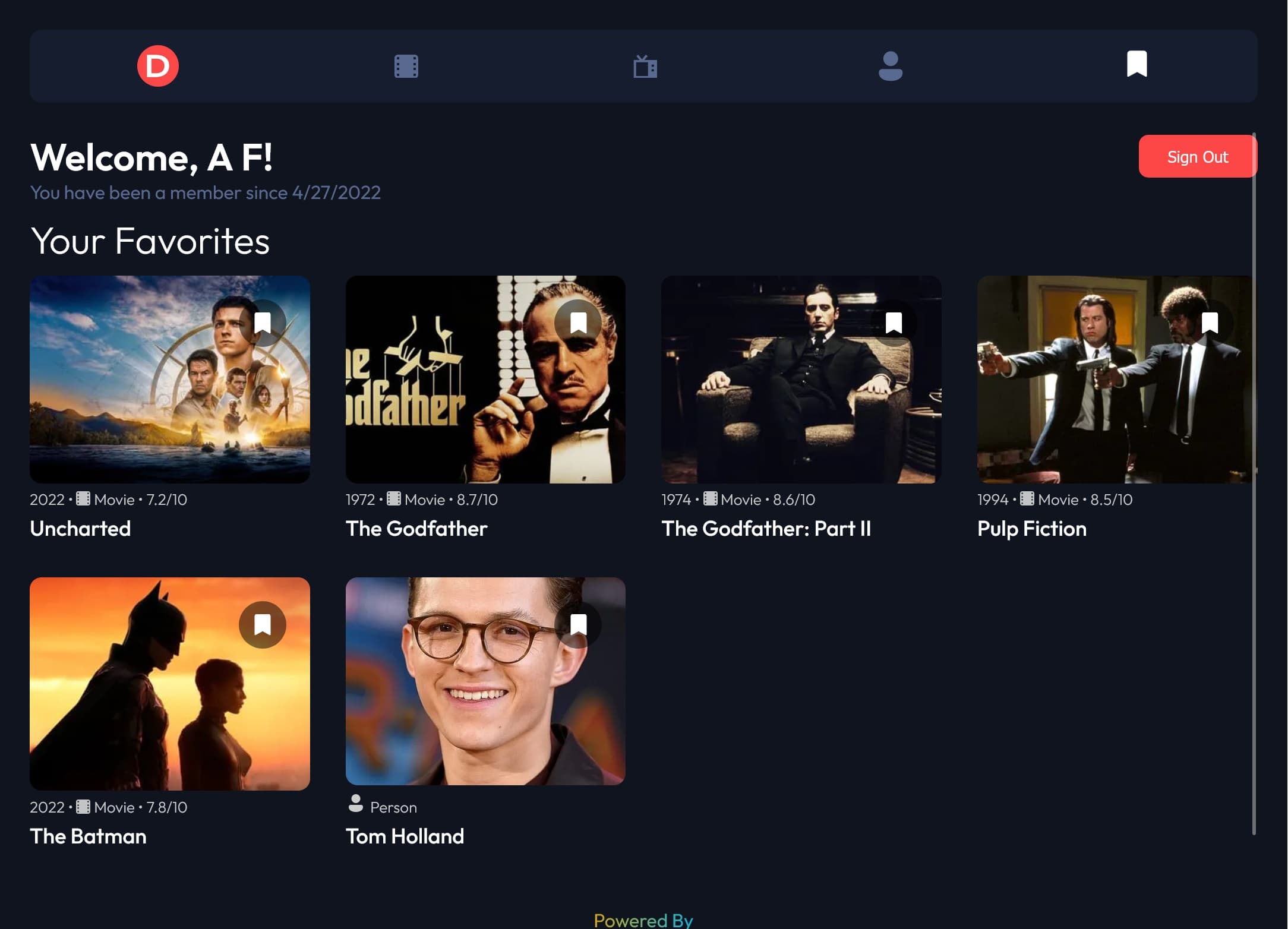Click the Uncharted title

click(x=80, y=529)
